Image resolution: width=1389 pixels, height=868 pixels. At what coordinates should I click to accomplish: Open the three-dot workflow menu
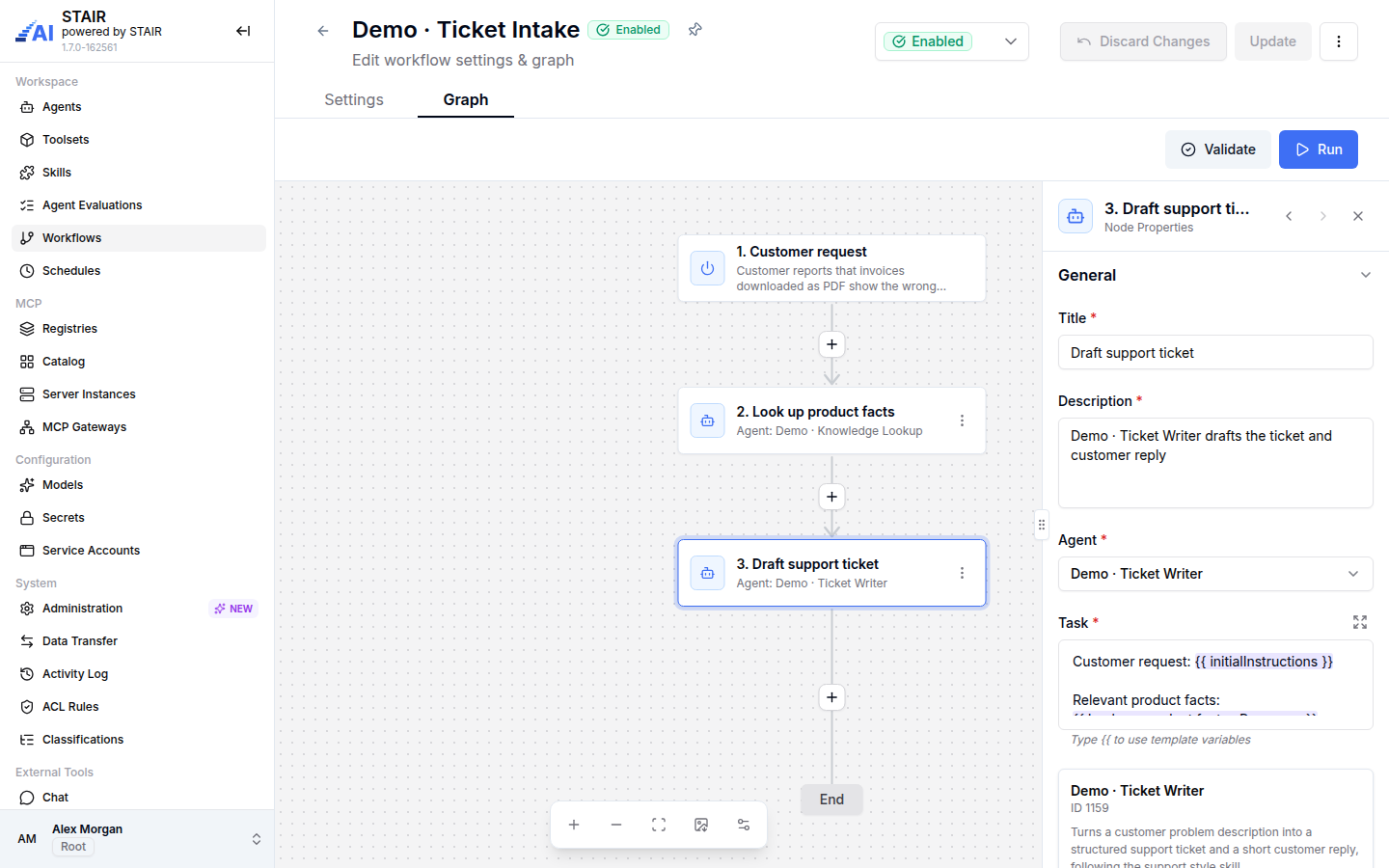click(1339, 41)
